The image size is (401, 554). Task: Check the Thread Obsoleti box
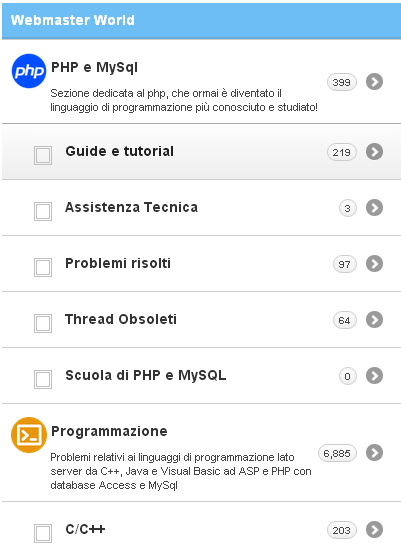click(43, 323)
